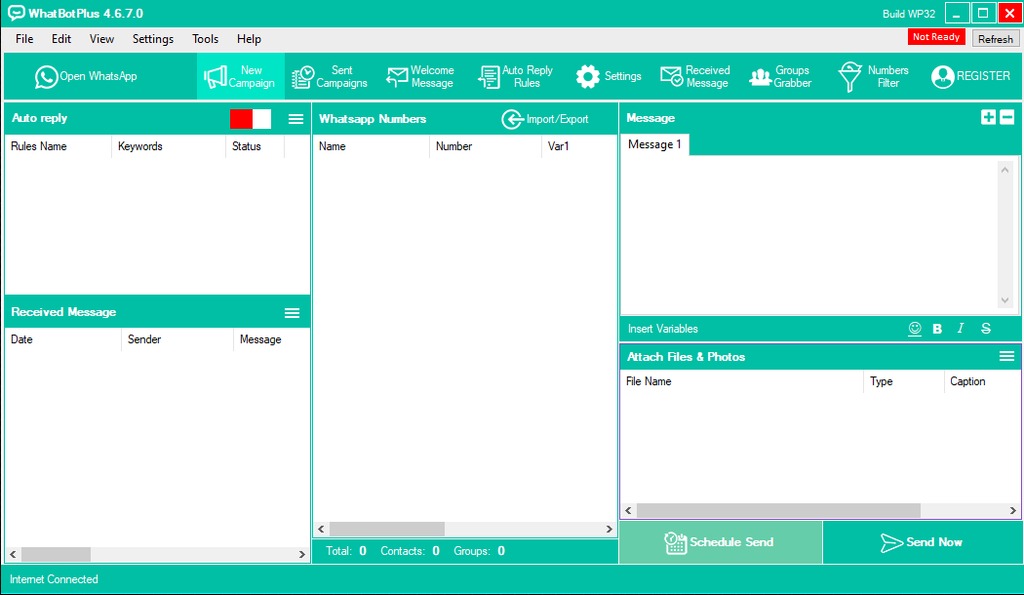Click the Message column header in Received Message

tap(271, 340)
